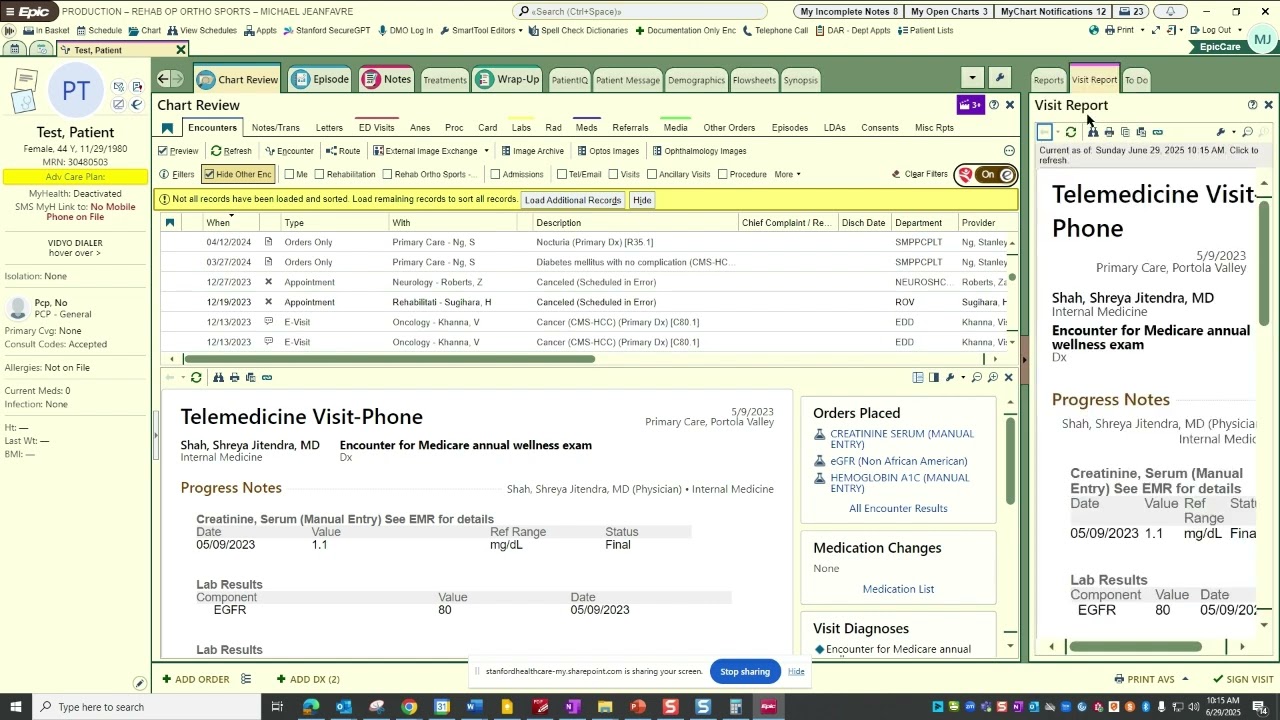Viewport: 1280px width, 720px height.
Task: Click the Print icon in the top toolbar
Action: pyautogui.click(x=1119, y=31)
